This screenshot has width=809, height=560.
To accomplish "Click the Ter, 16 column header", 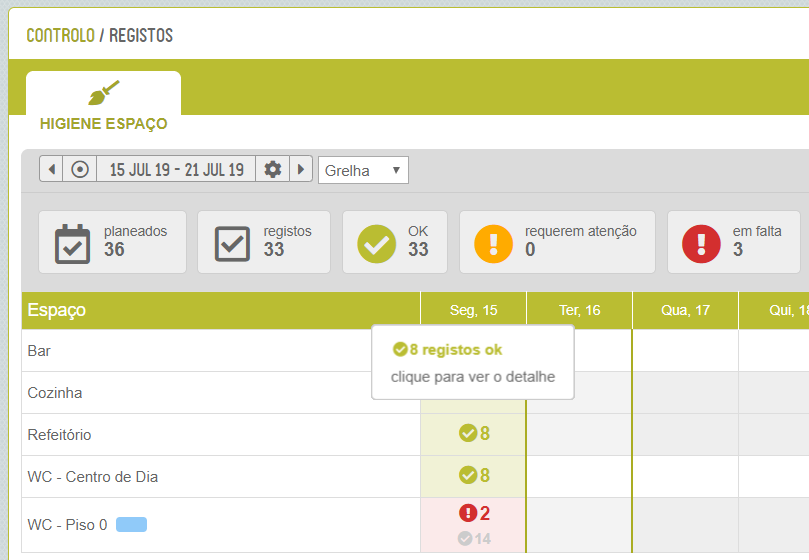I will (579, 310).
